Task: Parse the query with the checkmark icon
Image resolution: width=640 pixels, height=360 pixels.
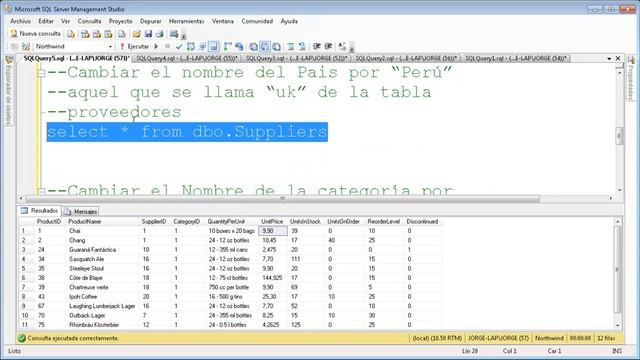Action: click(x=178, y=47)
